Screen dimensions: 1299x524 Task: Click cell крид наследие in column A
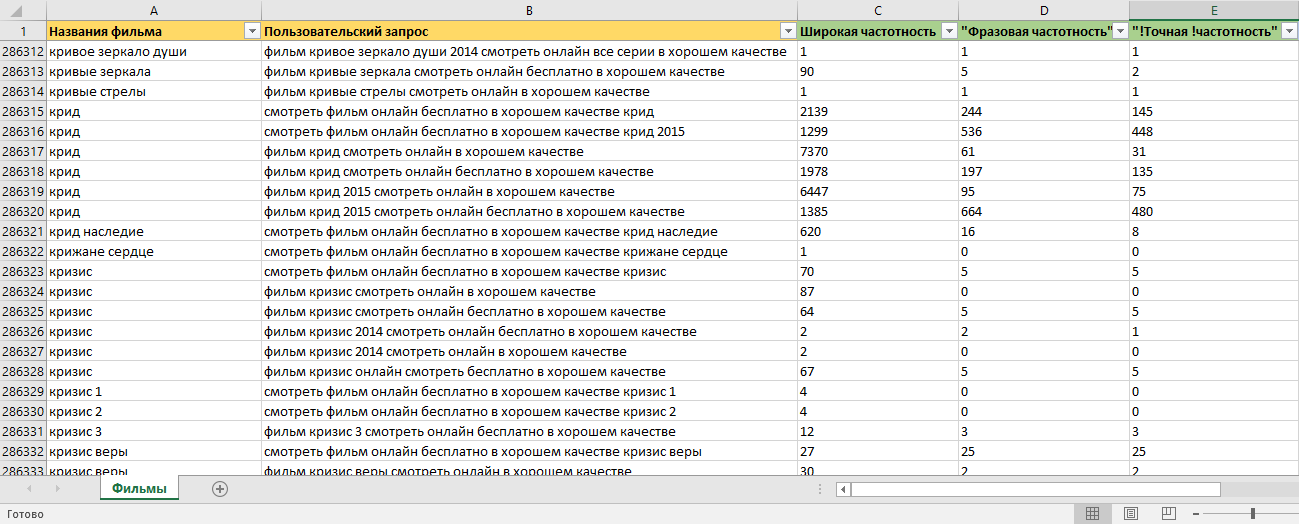(154, 232)
